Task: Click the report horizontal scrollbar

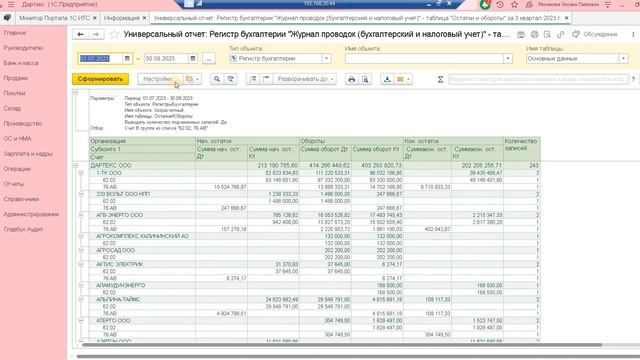Action: coord(342,345)
